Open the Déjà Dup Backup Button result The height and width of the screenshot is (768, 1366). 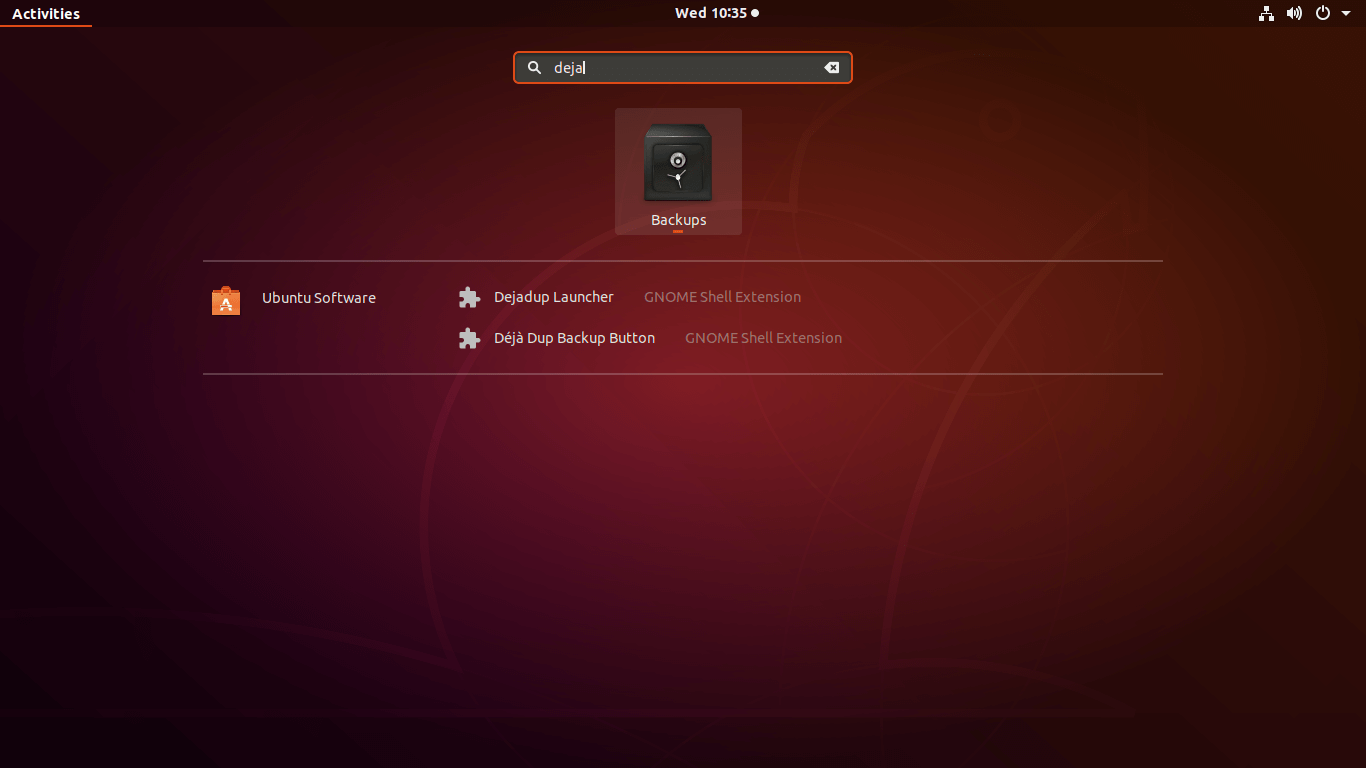click(x=574, y=338)
